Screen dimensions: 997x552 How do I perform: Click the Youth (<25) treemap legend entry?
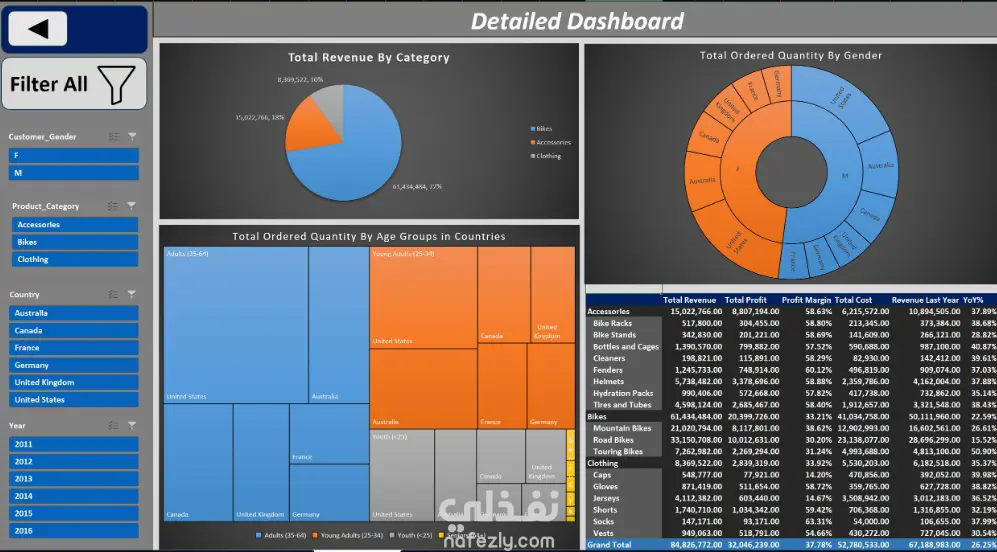(x=411, y=535)
